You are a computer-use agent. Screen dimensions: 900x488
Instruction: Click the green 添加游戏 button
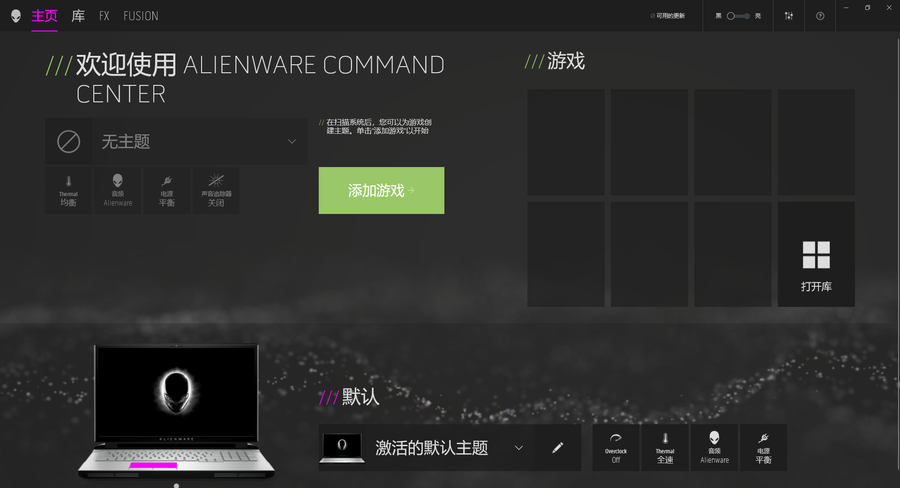[x=381, y=190]
